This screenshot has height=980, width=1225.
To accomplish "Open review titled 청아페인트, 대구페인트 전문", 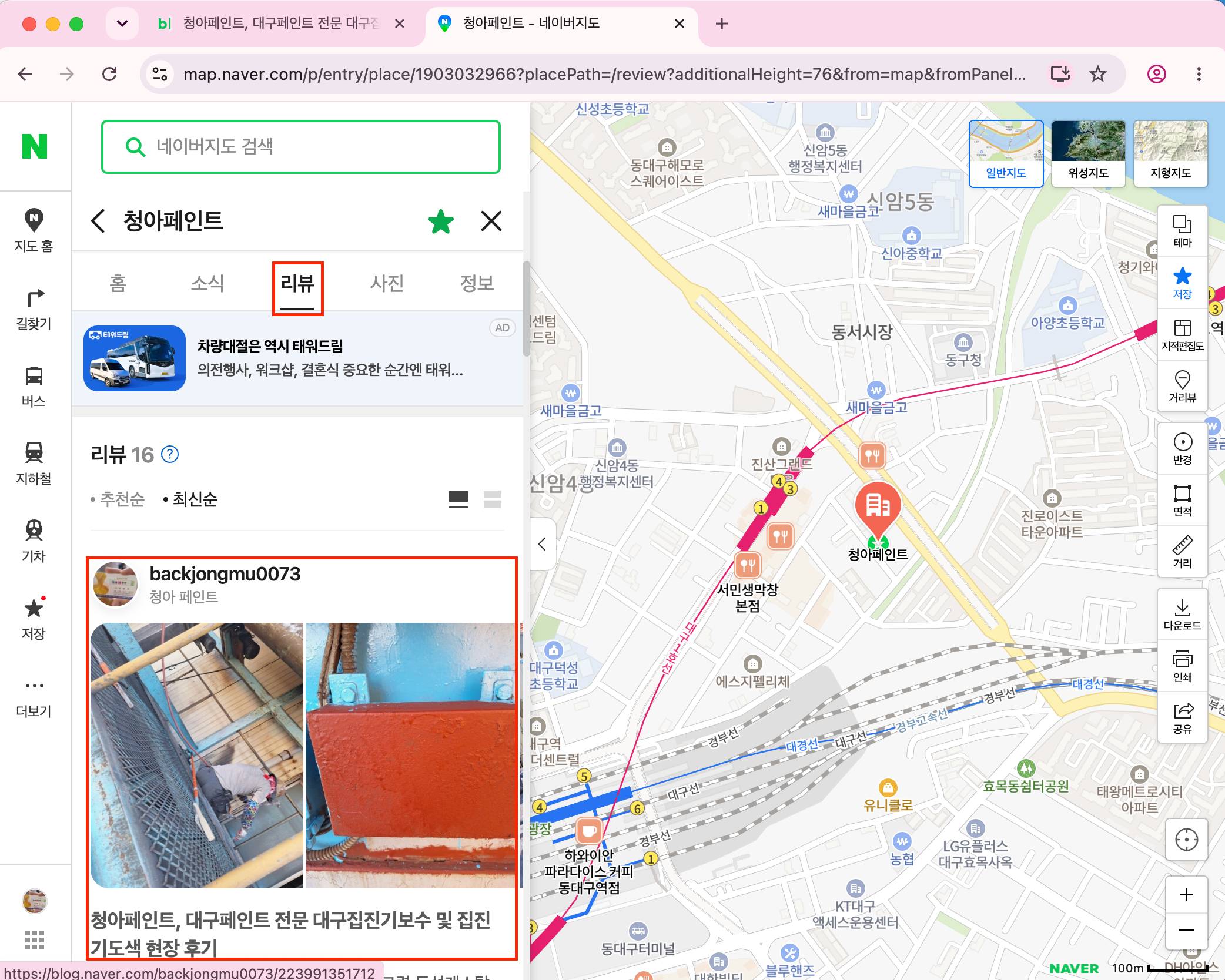I will [x=290, y=933].
